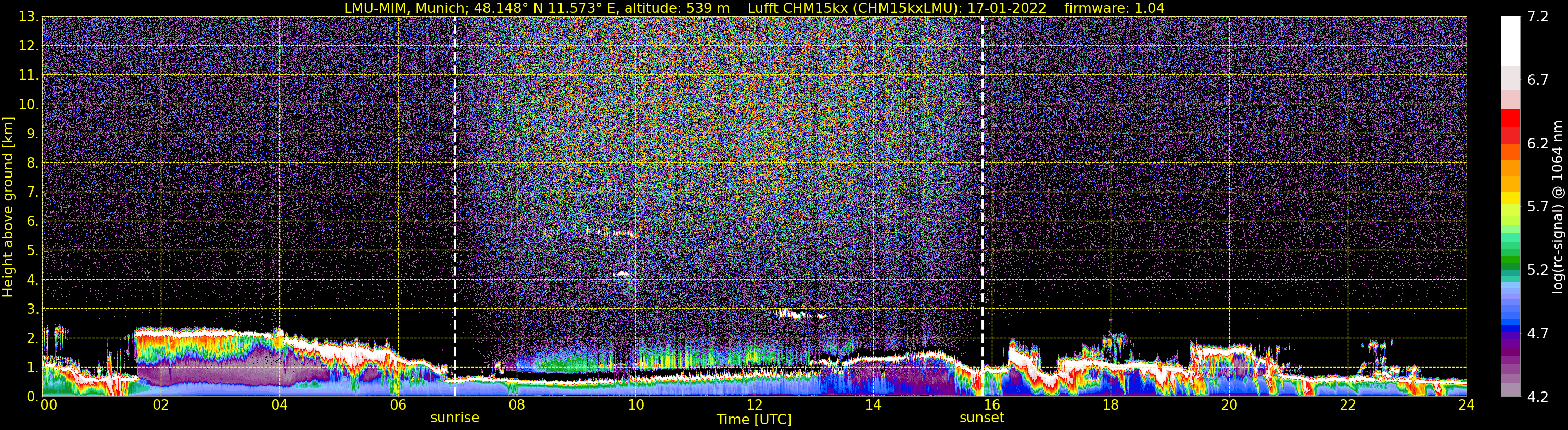Screen dimensions: 1568x430
Task: Click the 'sunrise' label below the time axis
Action: (455, 418)
